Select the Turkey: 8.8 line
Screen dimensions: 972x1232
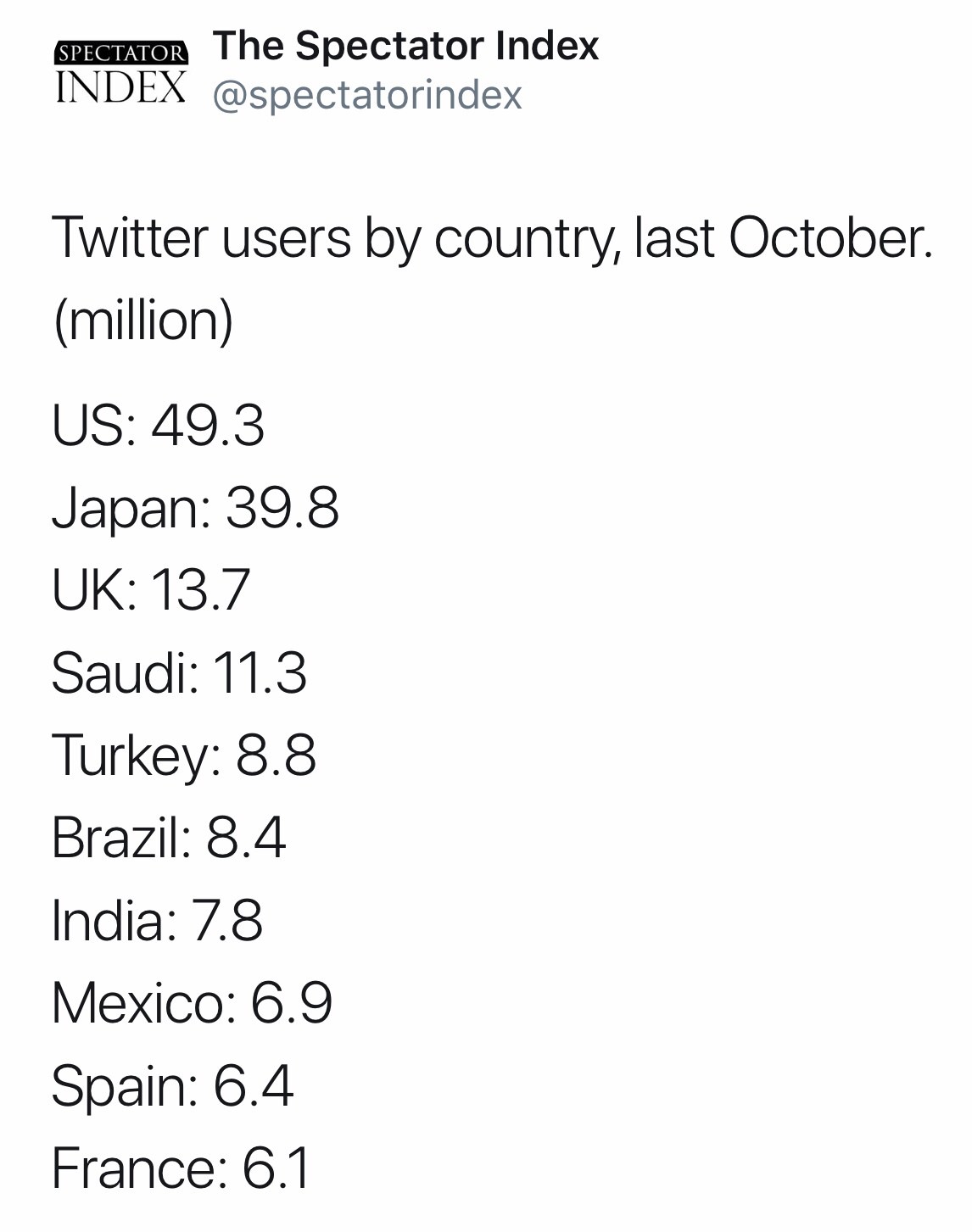183,755
